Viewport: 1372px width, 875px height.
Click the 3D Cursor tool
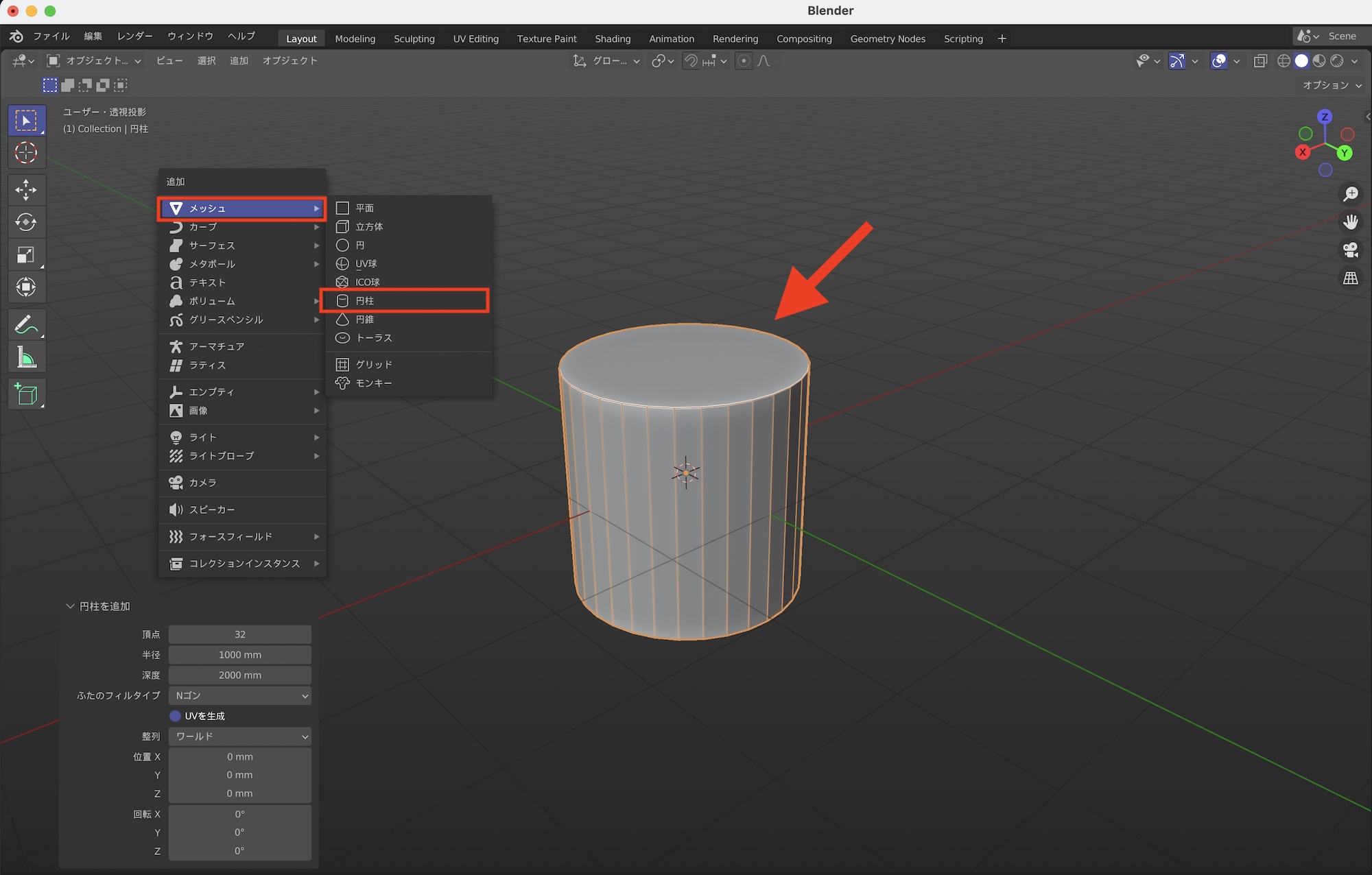(x=26, y=153)
